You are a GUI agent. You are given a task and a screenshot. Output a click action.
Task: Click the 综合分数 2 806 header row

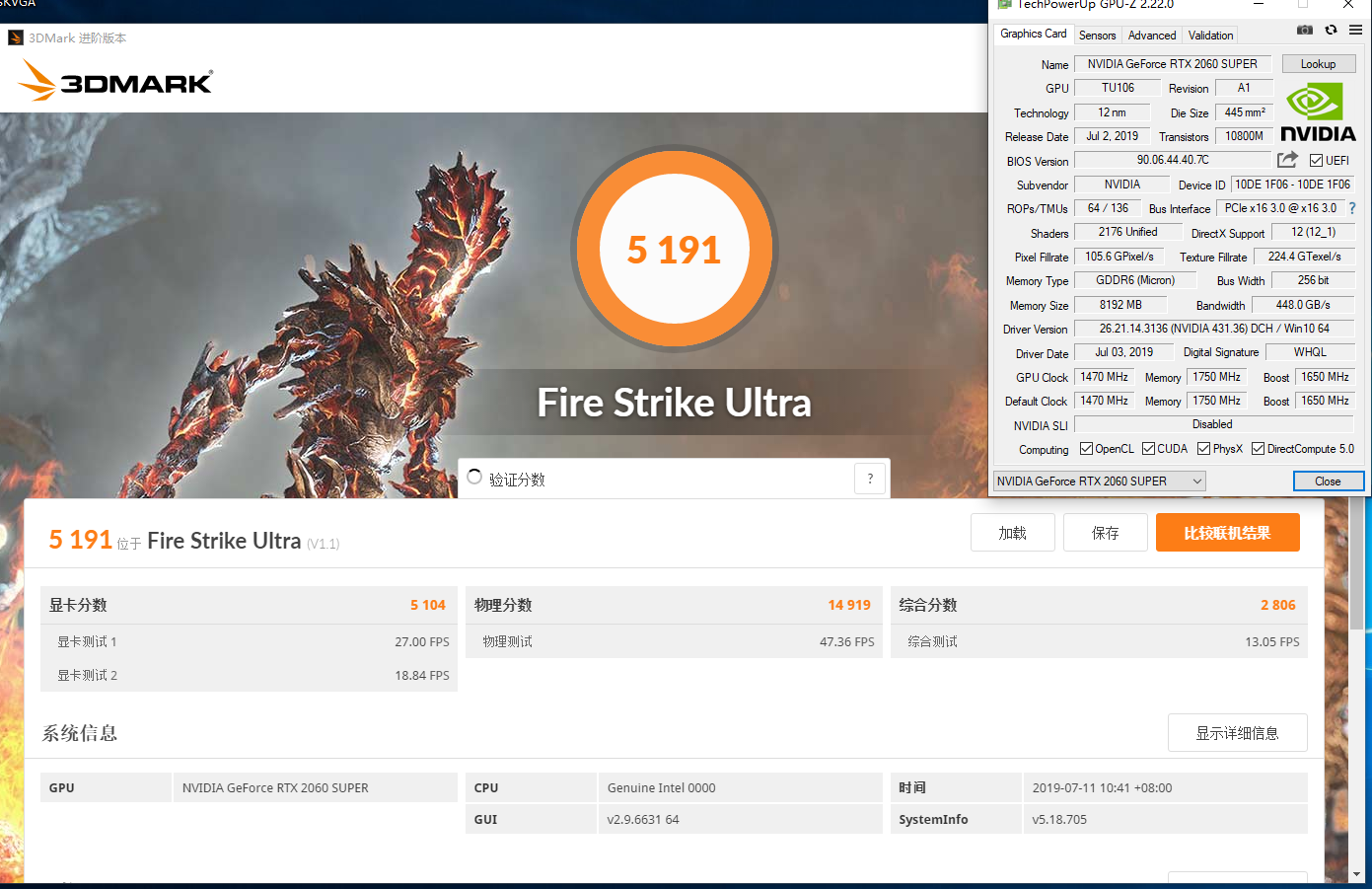1099,605
